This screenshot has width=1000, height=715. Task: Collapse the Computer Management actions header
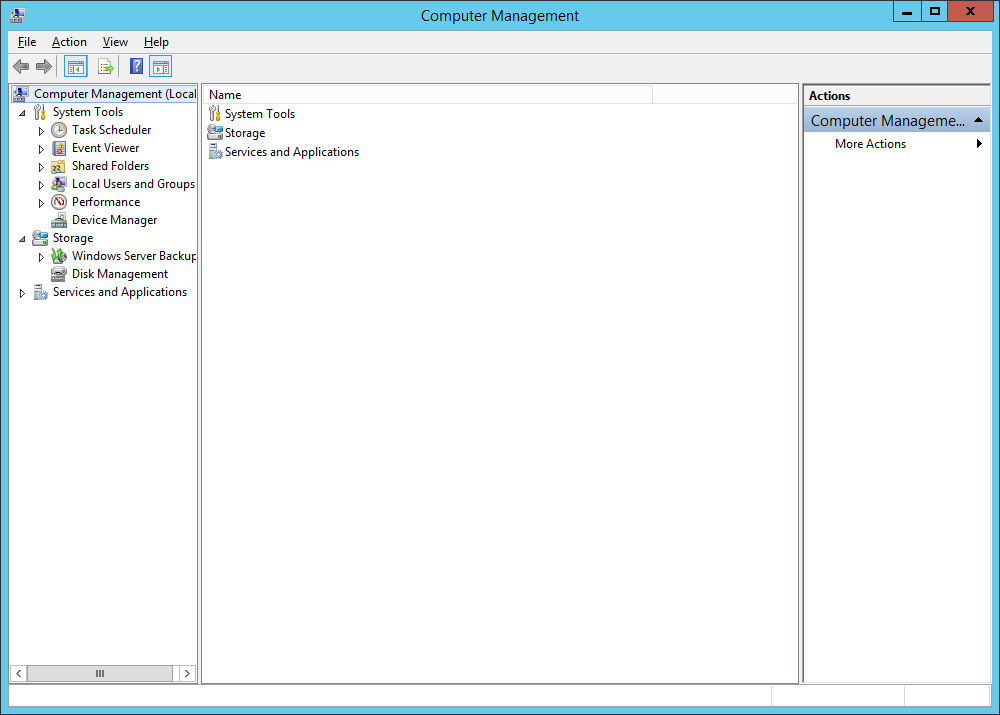click(977, 121)
